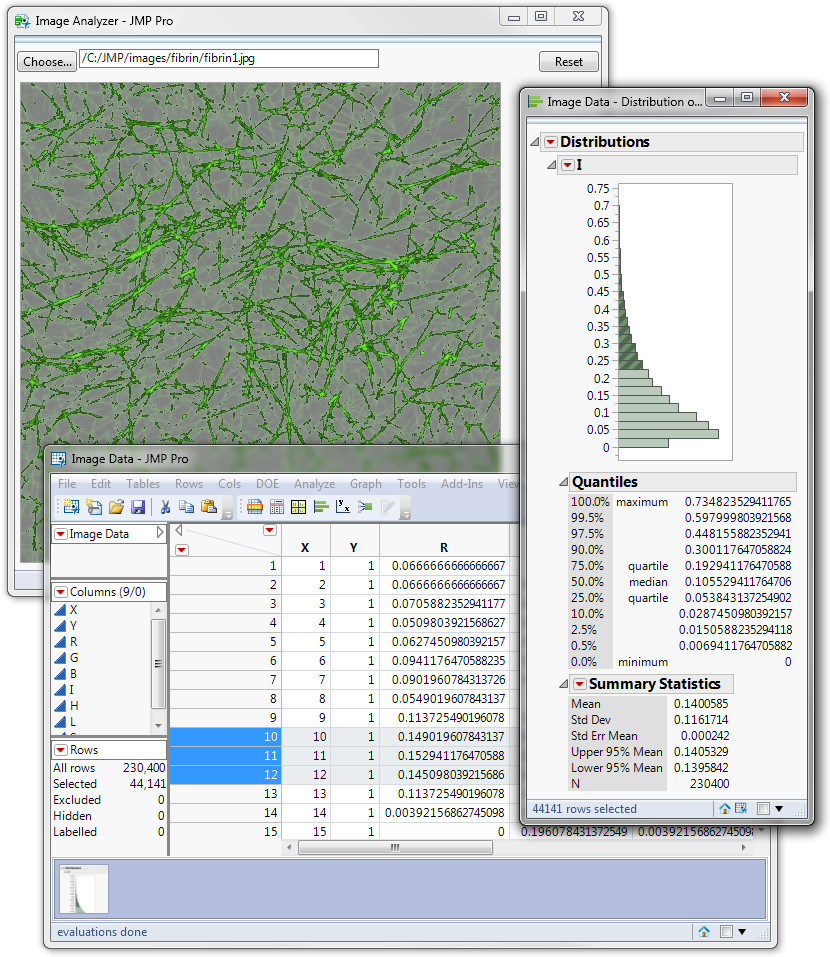Open Summary Statistics red triangle menu
This screenshot has width=830, height=957.
coord(580,684)
